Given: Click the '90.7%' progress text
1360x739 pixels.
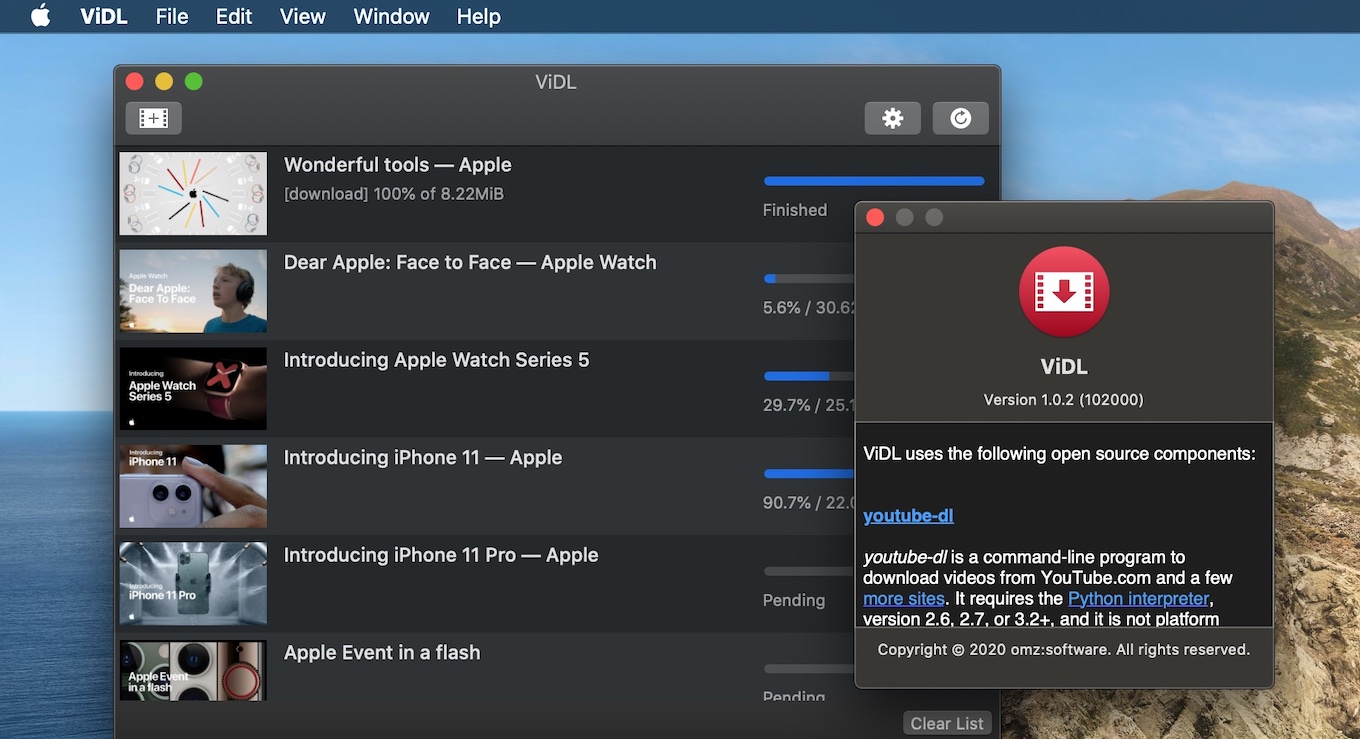Looking at the screenshot, I should point(786,503).
